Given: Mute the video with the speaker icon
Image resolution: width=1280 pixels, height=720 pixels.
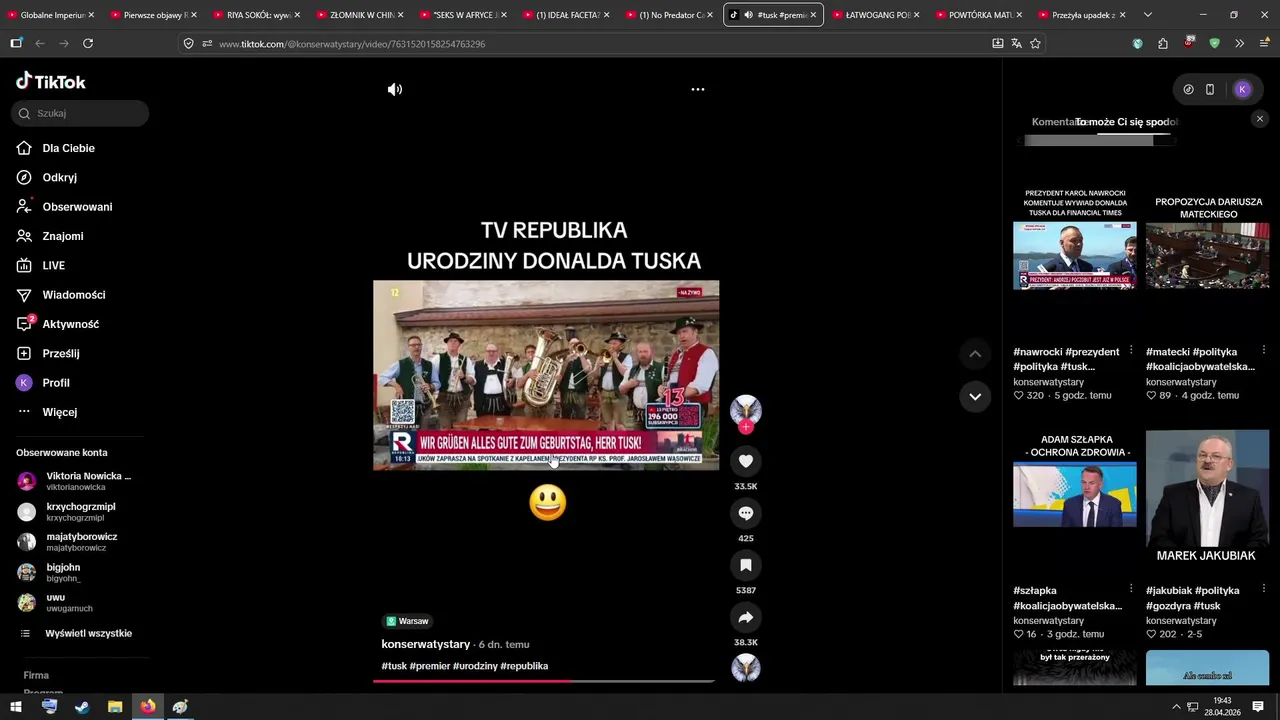Looking at the screenshot, I should 395,89.
